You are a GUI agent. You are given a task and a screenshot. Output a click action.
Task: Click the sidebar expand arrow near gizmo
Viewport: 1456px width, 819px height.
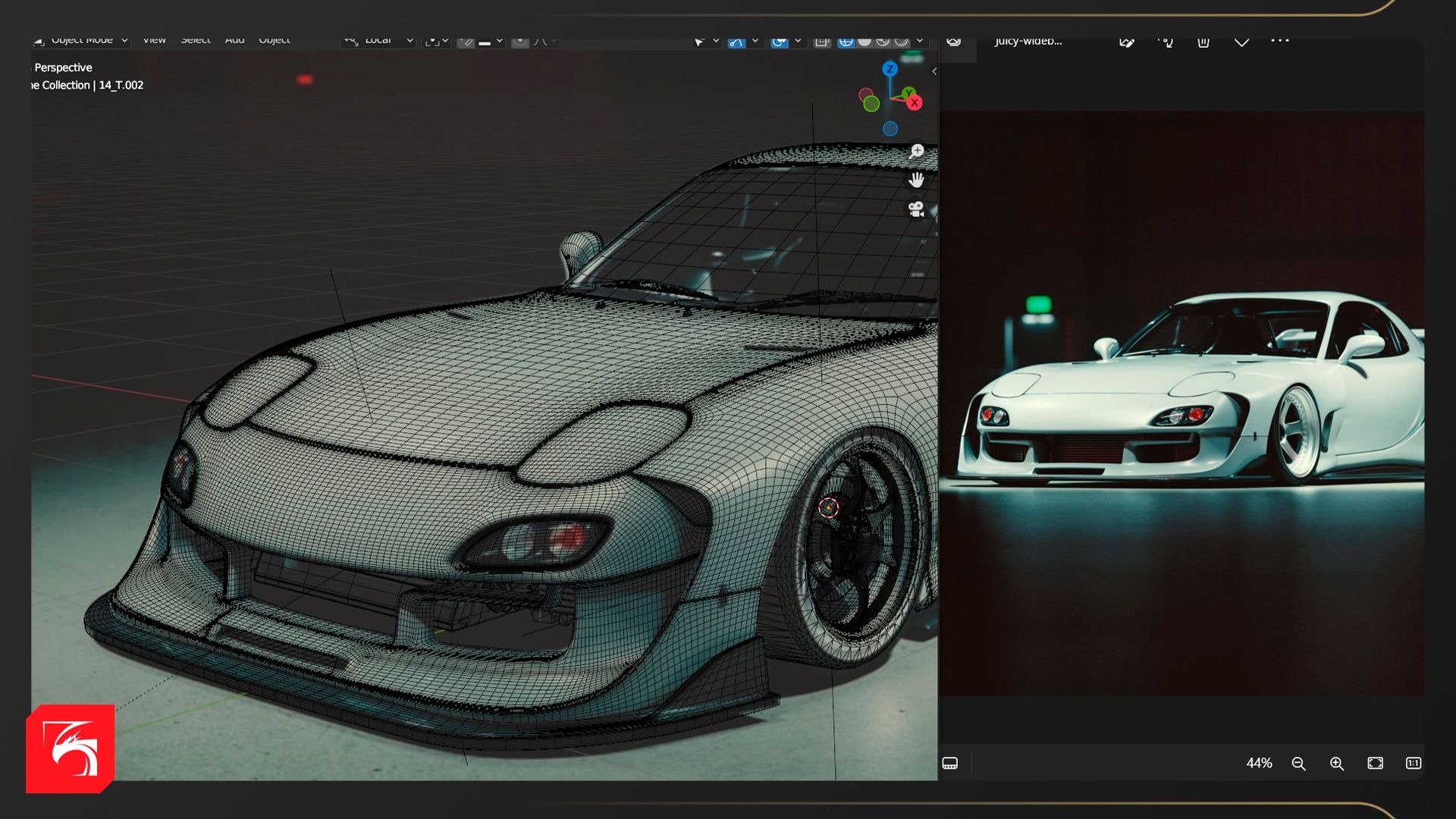[934, 71]
